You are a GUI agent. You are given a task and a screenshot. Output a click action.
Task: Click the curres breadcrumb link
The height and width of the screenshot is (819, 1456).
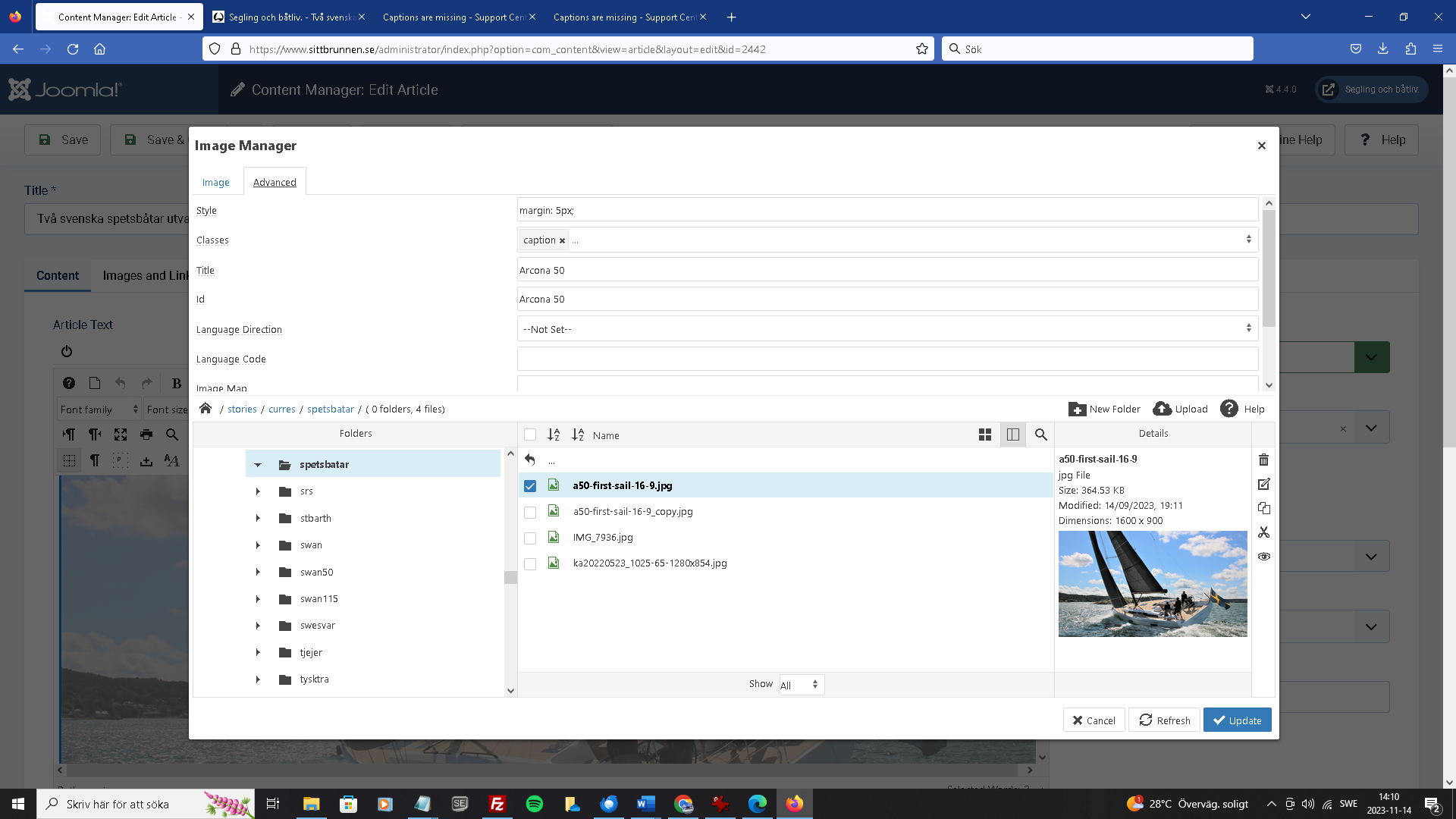tap(281, 409)
